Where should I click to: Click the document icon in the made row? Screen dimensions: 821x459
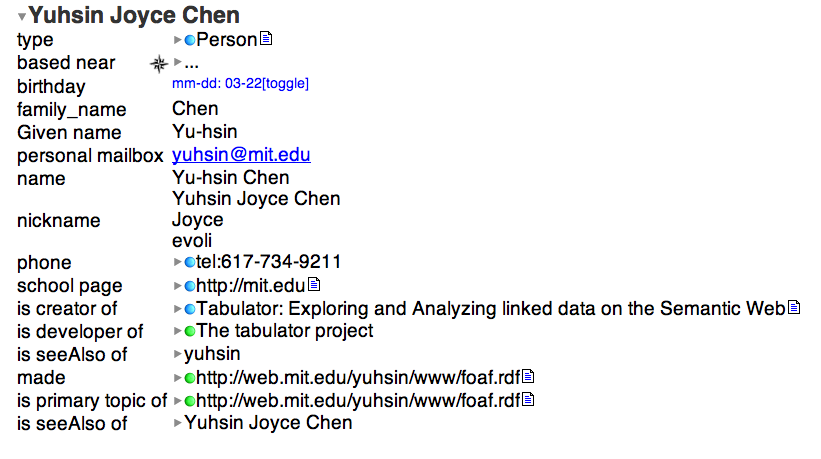pos(529,377)
